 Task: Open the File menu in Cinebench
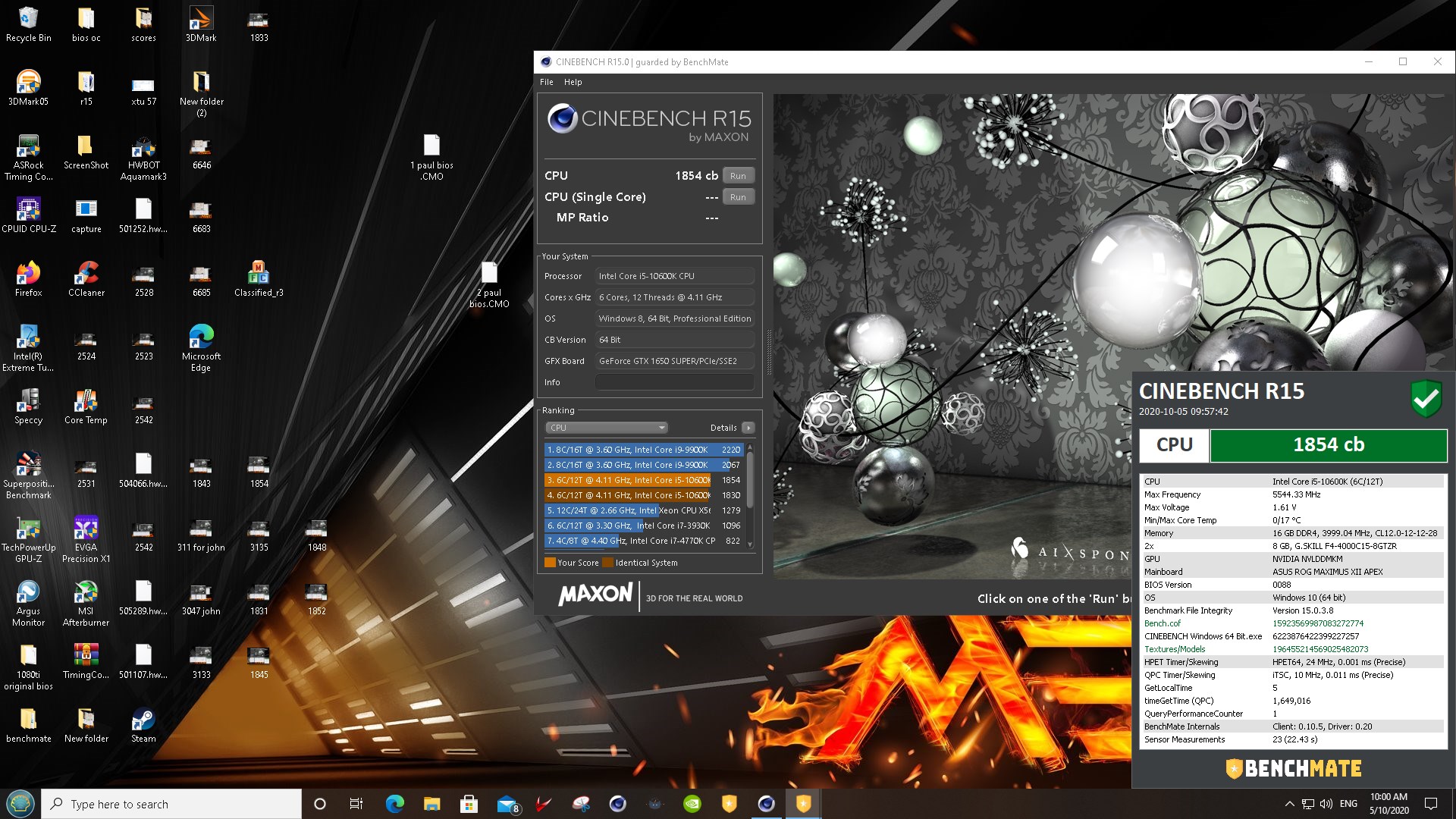[547, 82]
